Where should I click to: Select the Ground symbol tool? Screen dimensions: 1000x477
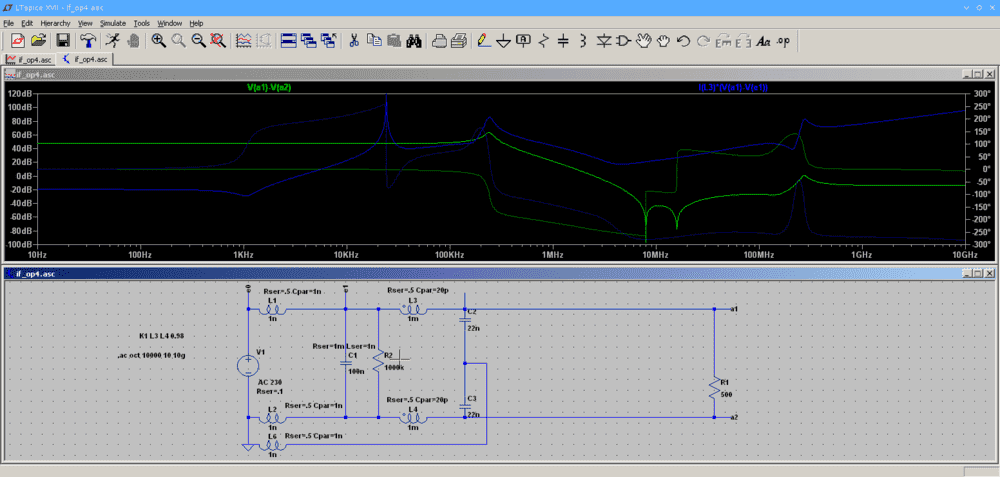(503, 41)
